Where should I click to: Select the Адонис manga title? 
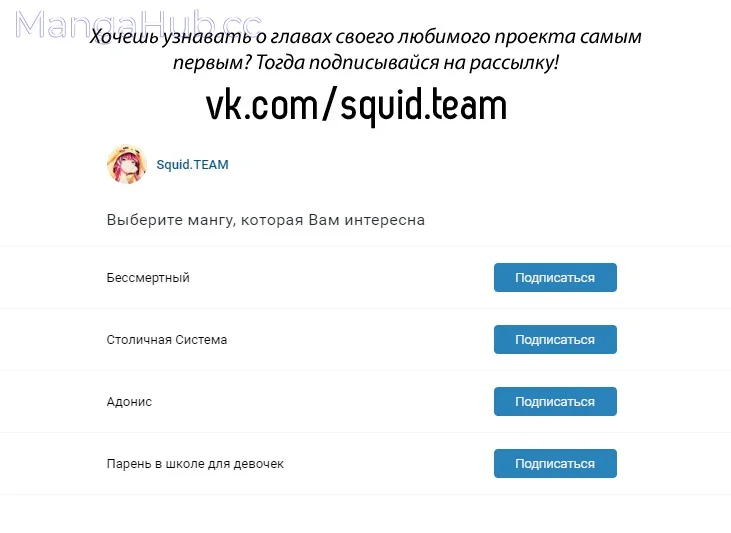pos(129,402)
